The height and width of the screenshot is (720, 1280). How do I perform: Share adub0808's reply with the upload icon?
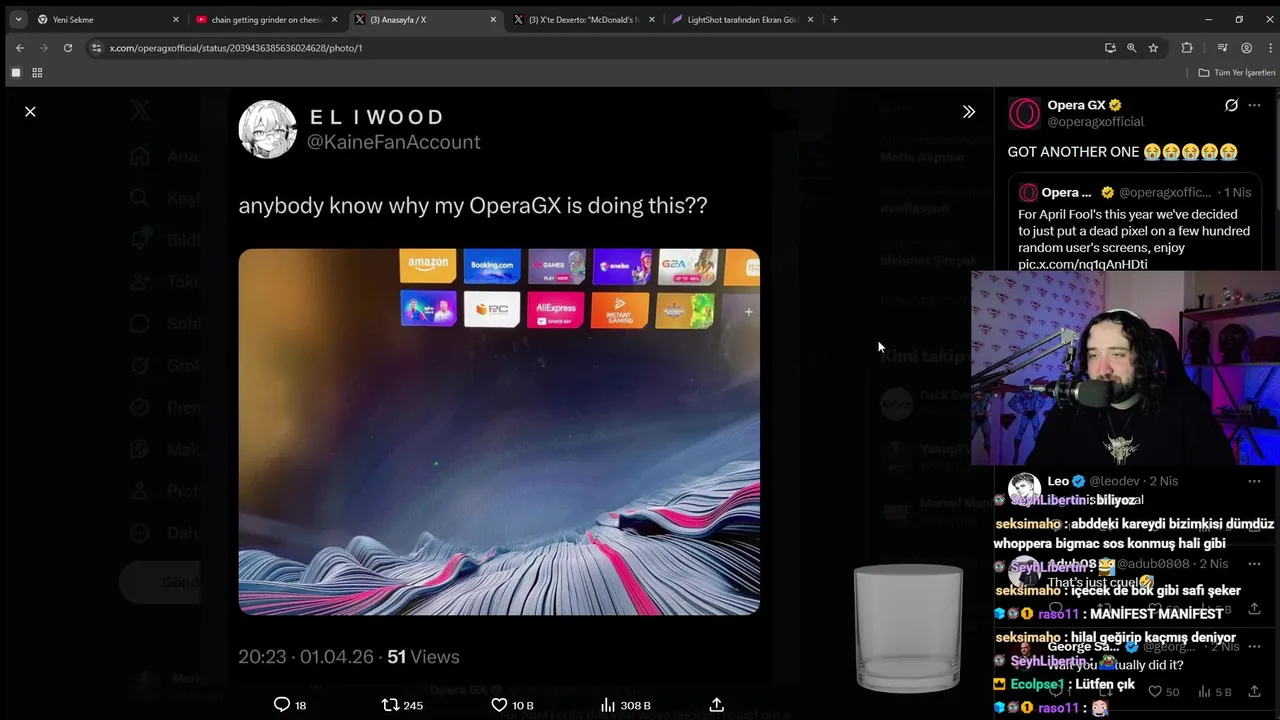pos(1254,608)
